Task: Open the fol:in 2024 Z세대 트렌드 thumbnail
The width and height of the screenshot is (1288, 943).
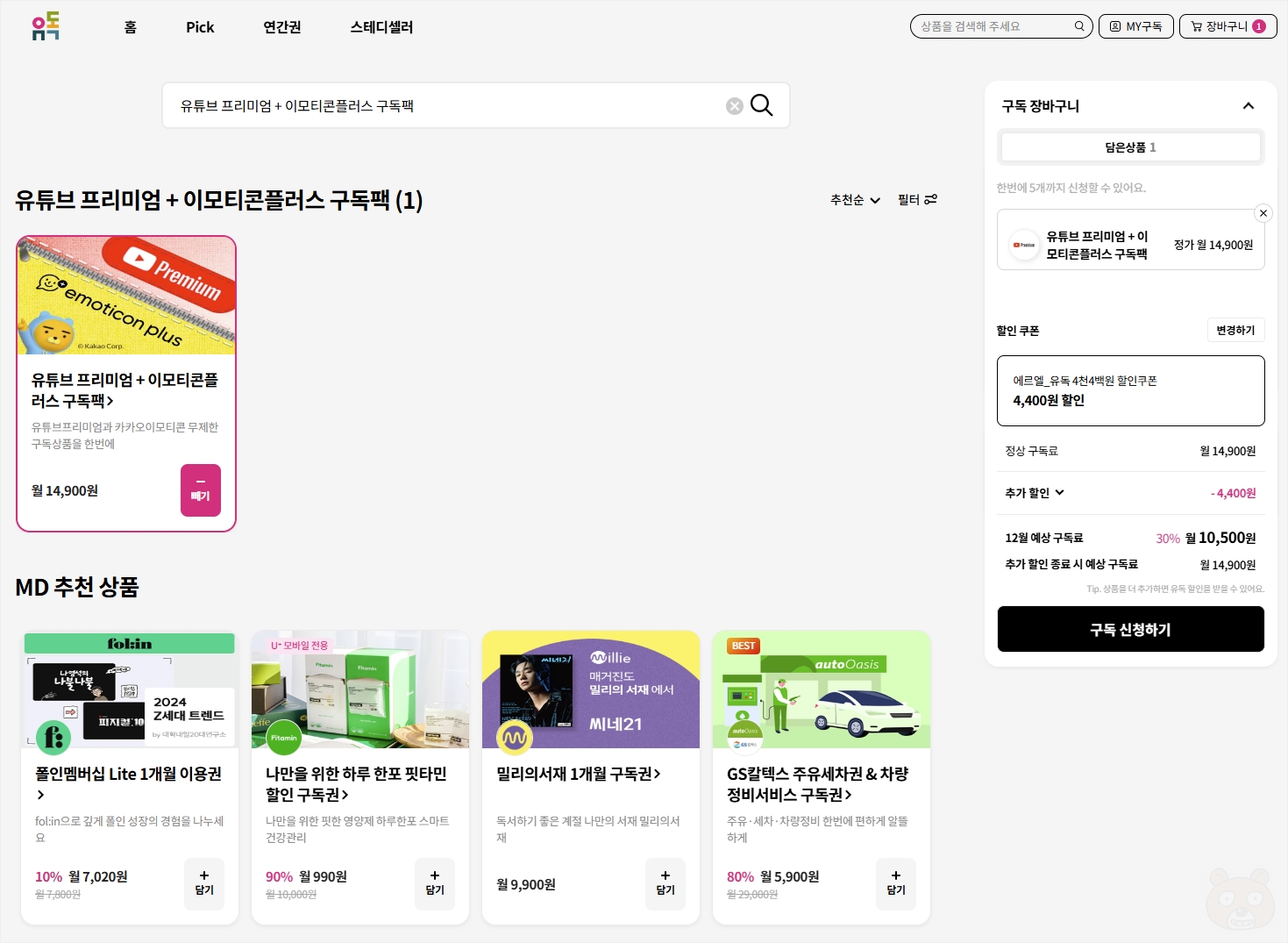Action: coord(130,689)
